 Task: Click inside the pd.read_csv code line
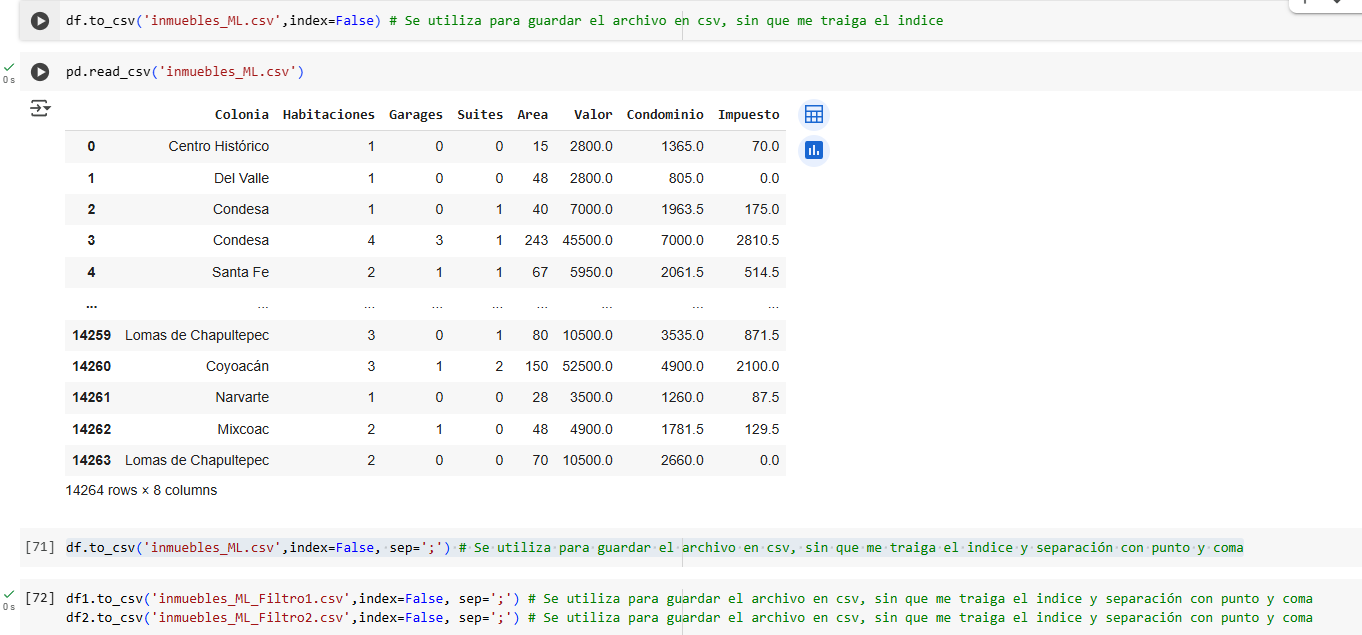(185, 72)
